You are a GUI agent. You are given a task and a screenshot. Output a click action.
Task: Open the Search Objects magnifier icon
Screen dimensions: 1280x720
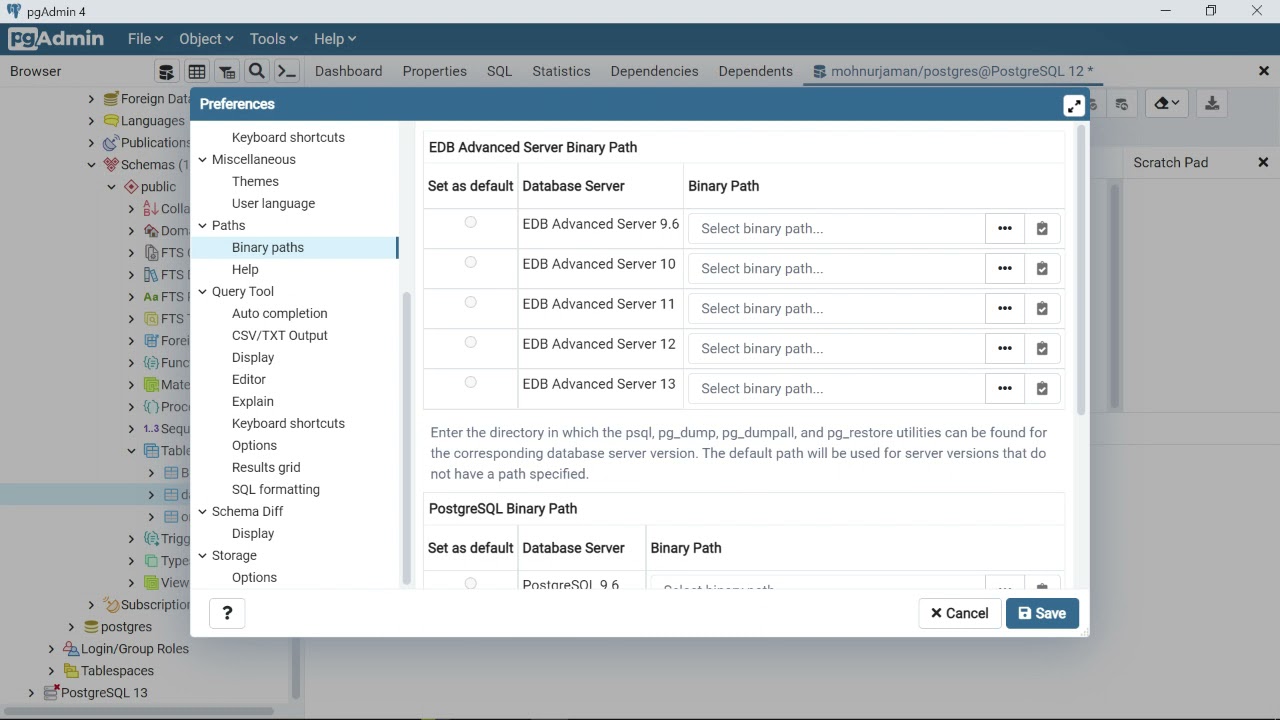click(257, 71)
